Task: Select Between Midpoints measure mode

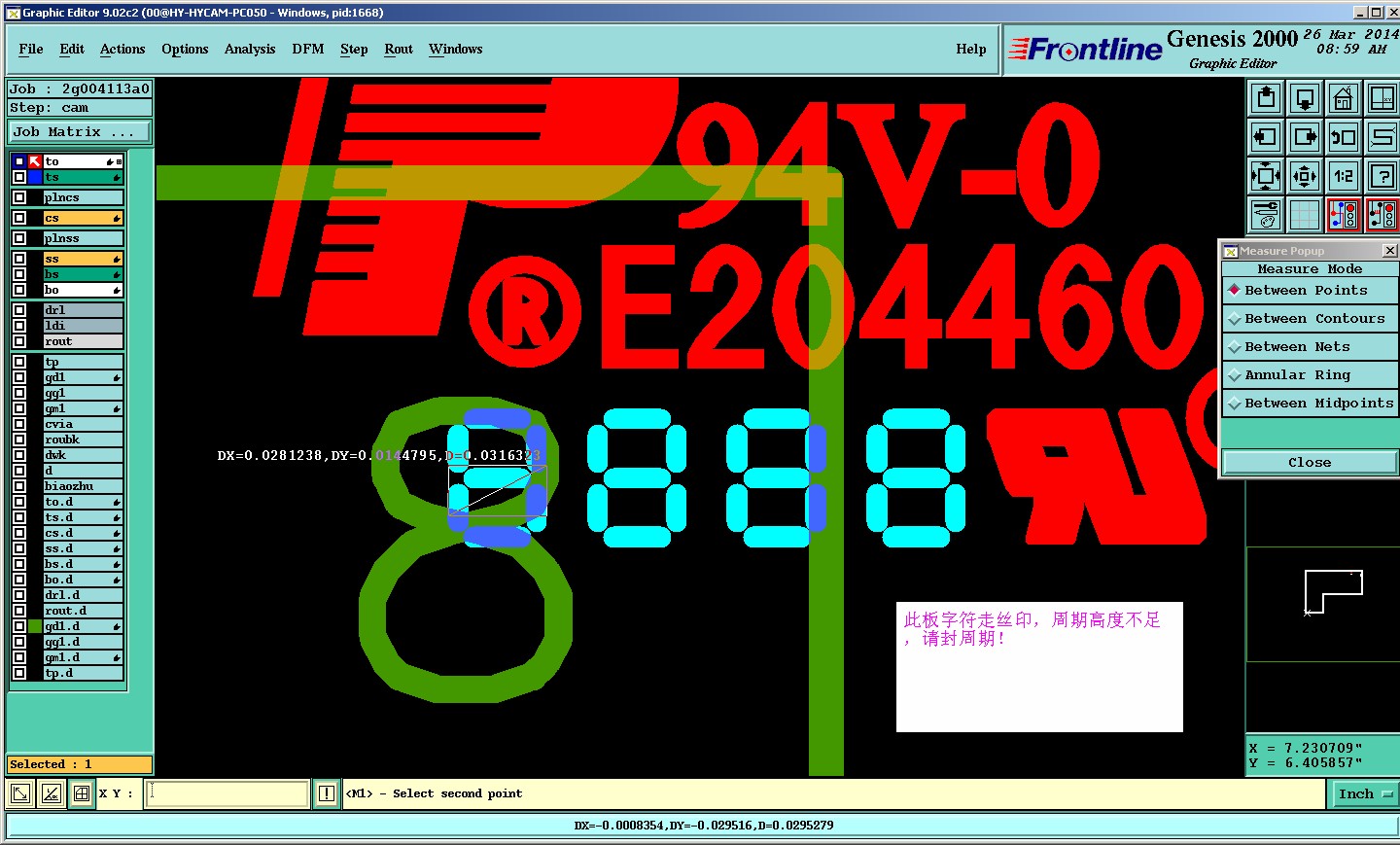Action: coord(1310,403)
